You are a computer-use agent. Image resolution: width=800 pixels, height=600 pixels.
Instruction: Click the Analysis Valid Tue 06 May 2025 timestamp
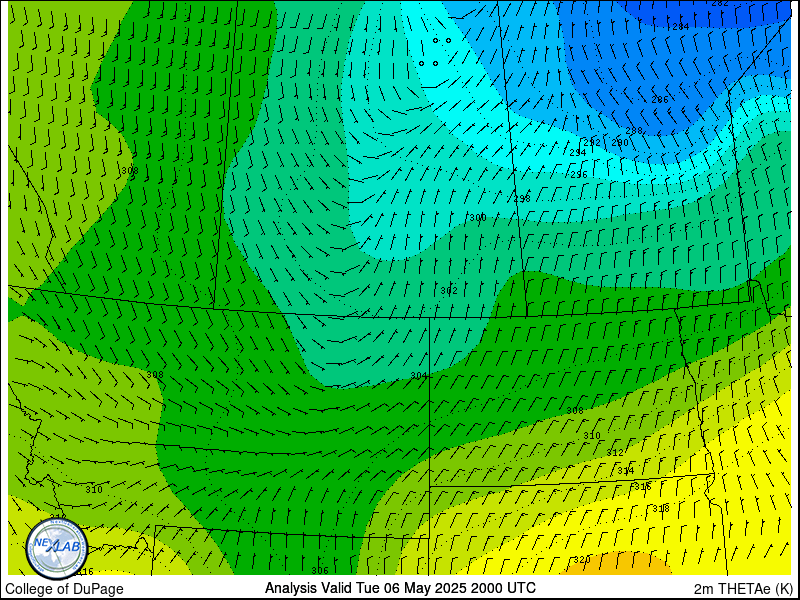(x=400, y=588)
